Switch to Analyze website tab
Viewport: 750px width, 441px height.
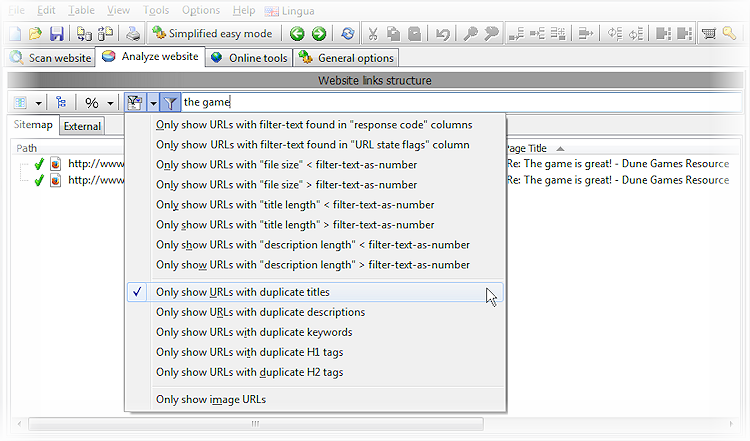(x=150, y=56)
